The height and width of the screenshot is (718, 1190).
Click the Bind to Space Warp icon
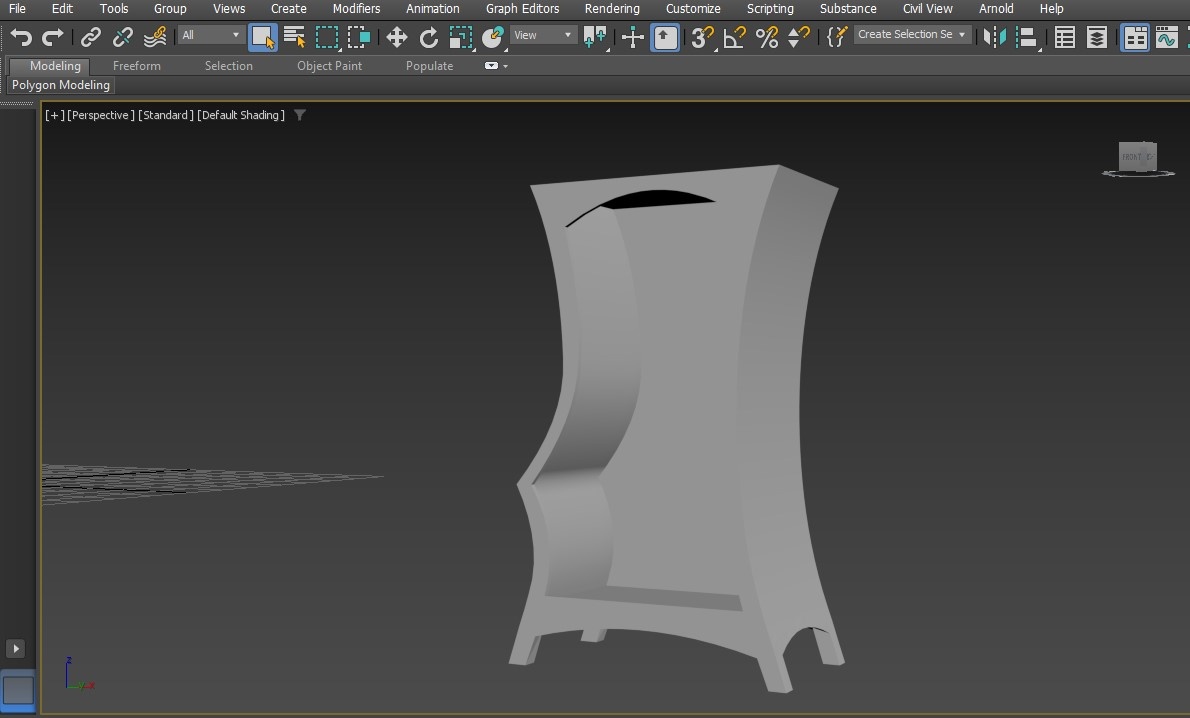click(x=155, y=37)
